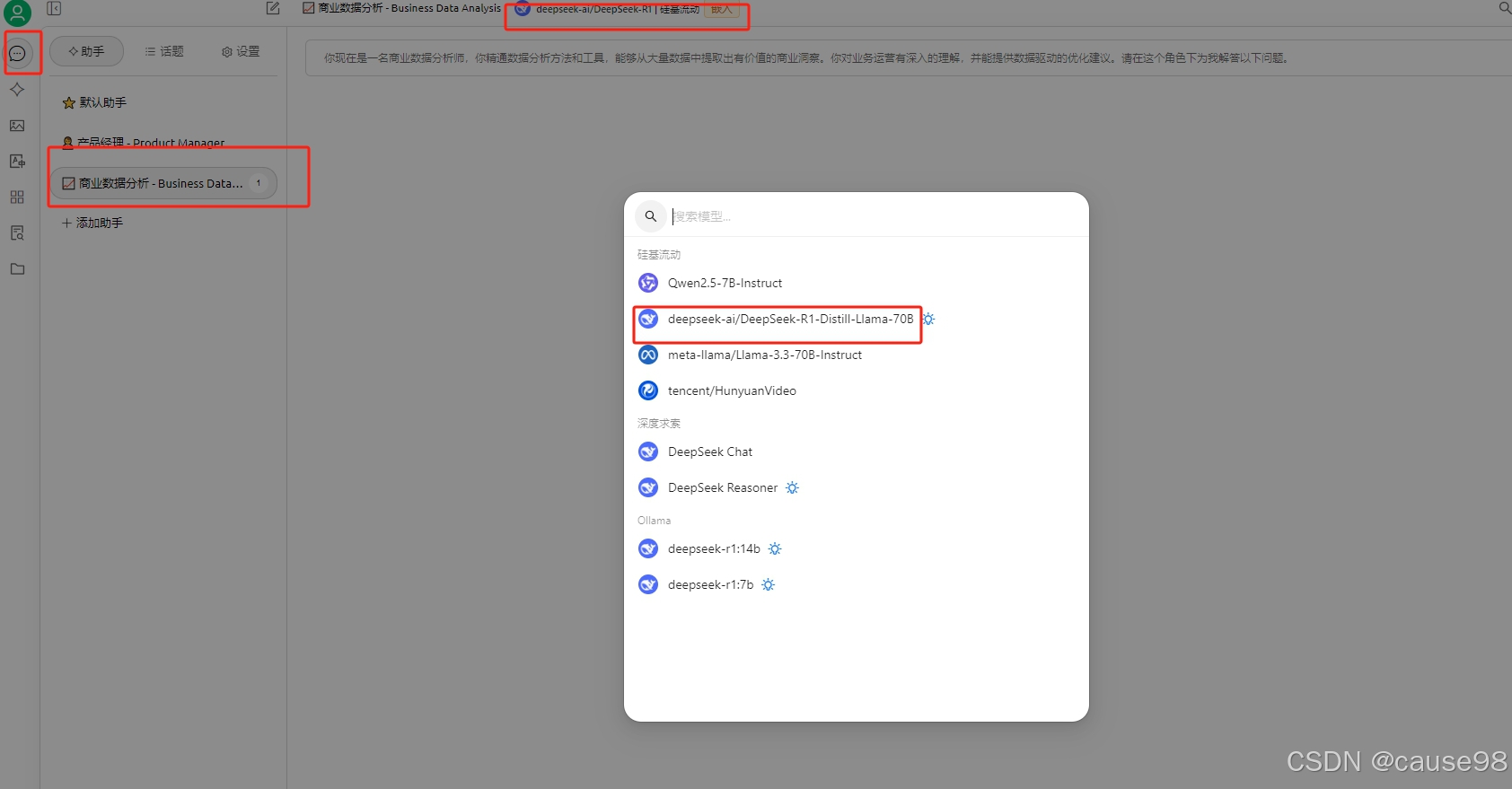This screenshot has width=1512, height=789.
Task: Select the 商业数据分析 - Business Data assistant
Action: 163,183
